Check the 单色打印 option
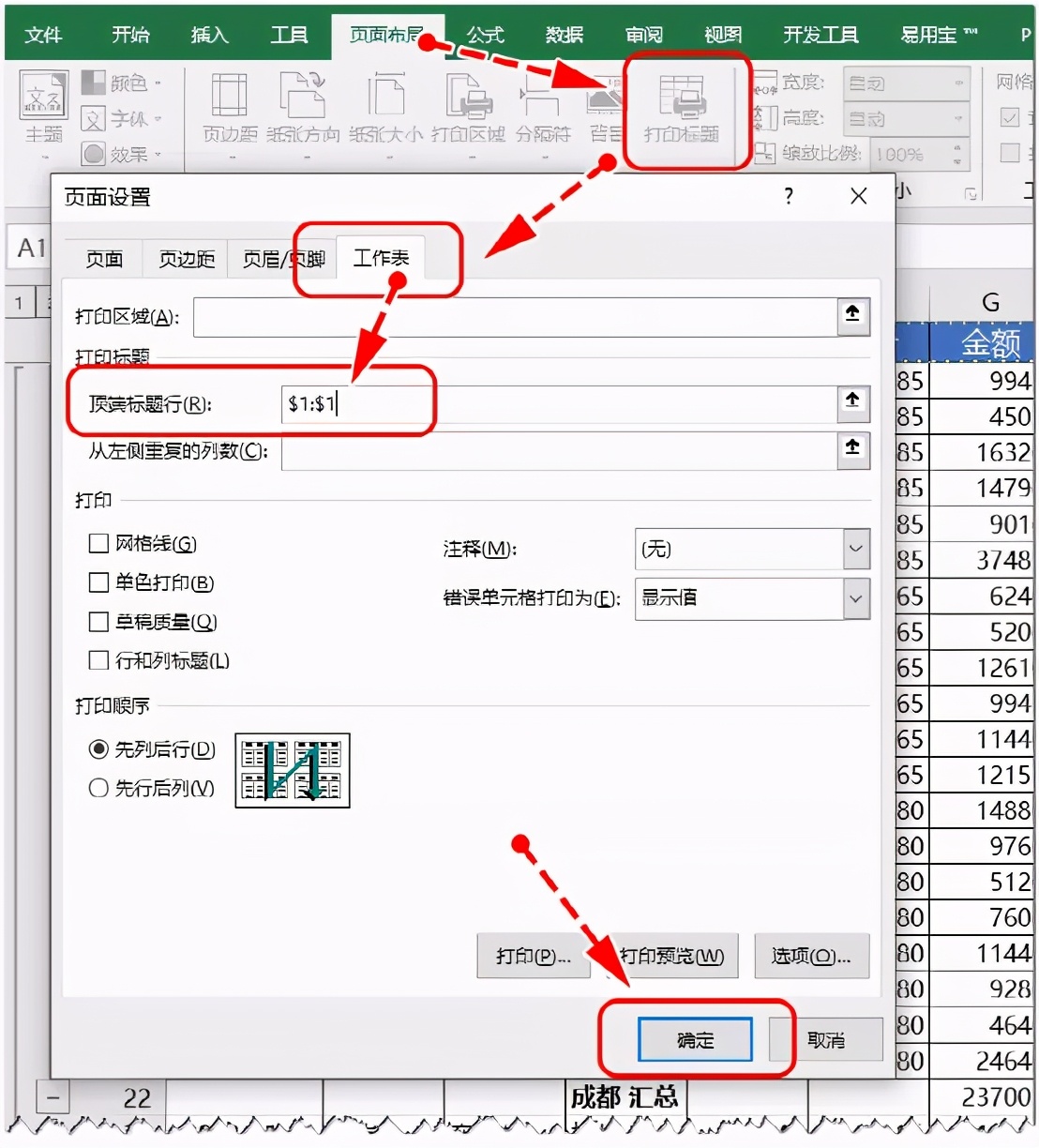This screenshot has width=1039, height=1148. (x=98, y=582)
